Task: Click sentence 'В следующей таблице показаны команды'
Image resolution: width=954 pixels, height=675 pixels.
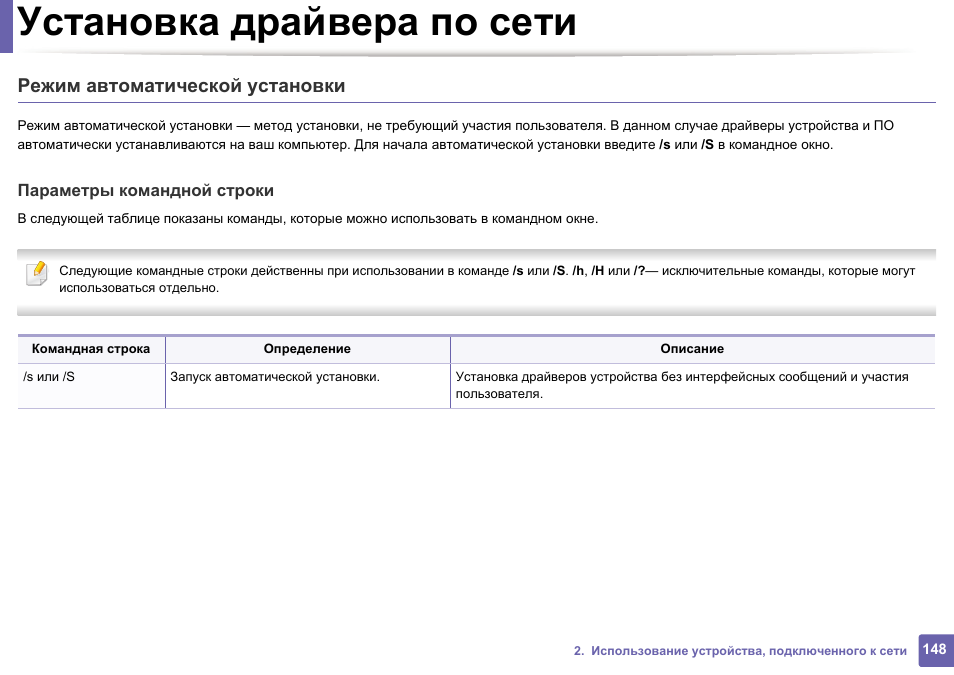Action: tap(308, 219)
